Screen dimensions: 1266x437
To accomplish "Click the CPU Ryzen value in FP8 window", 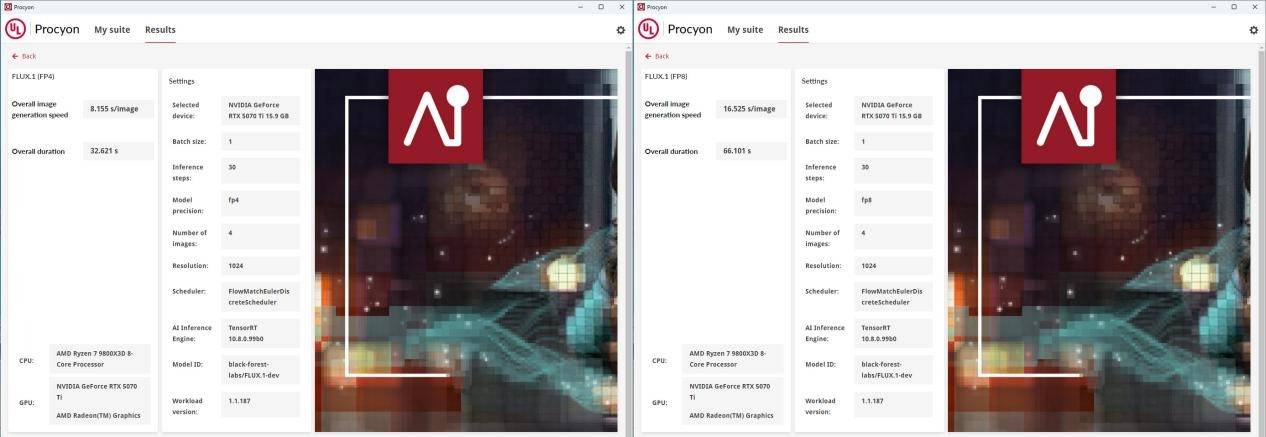I will point(733,359).
